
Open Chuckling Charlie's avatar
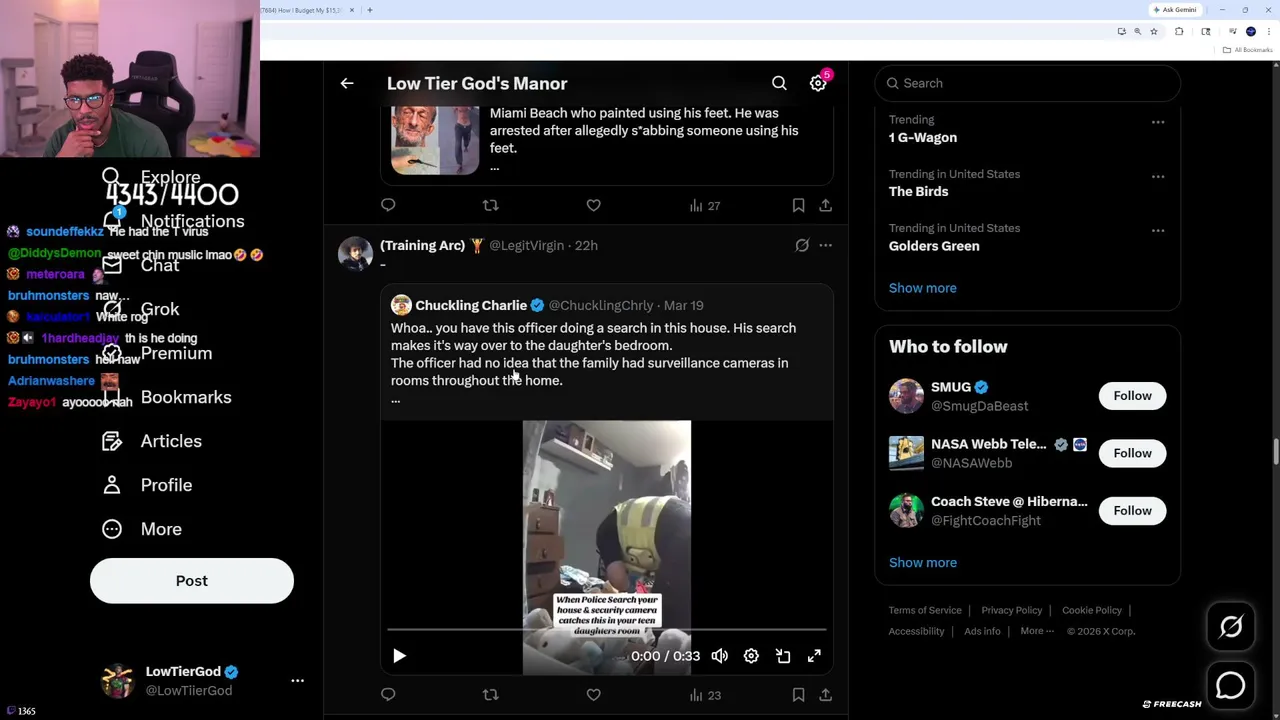tap(401, 305)
